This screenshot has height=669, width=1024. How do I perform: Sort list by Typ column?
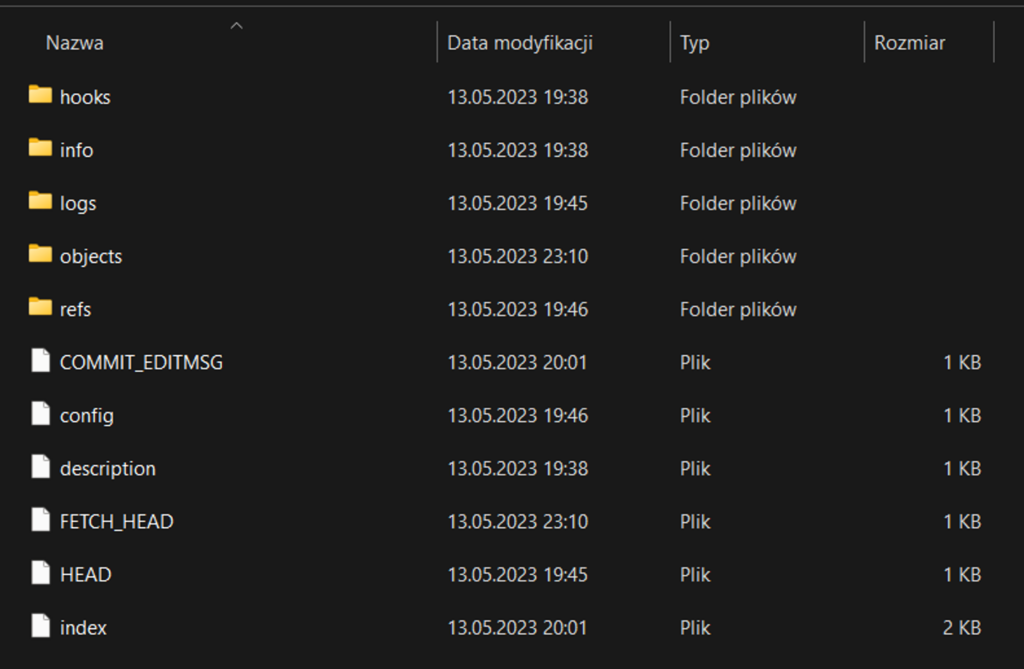point(695,43)
